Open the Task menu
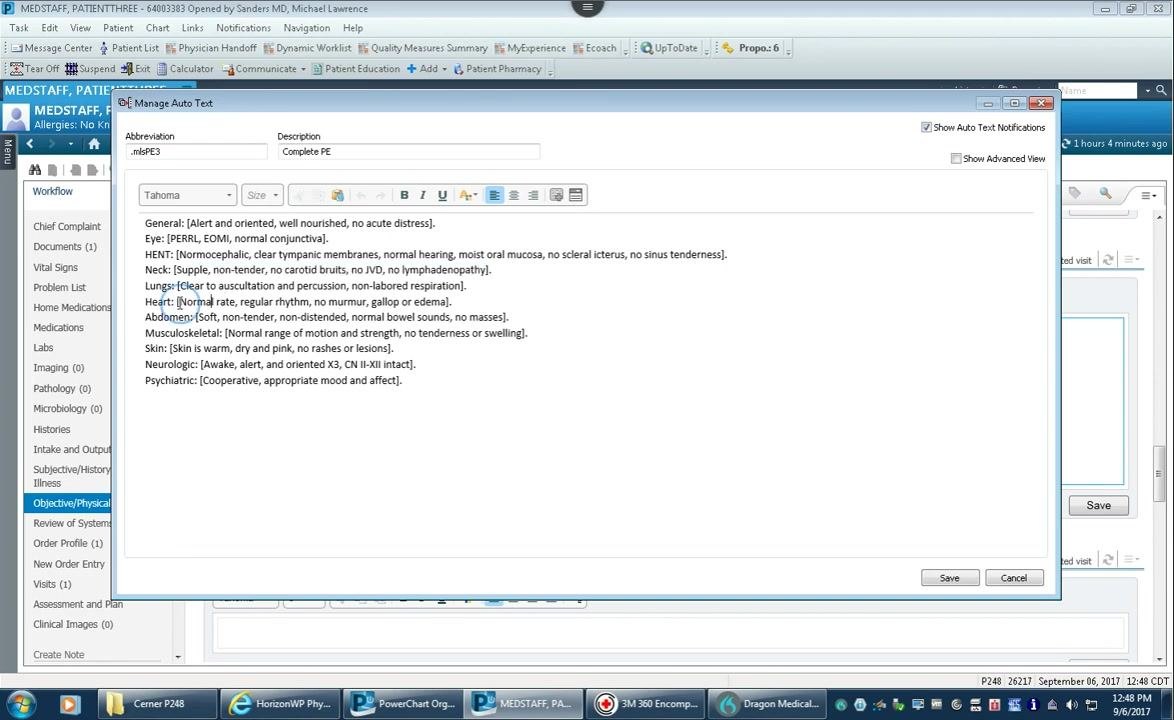1174x720 pixels. click(19, 28)
